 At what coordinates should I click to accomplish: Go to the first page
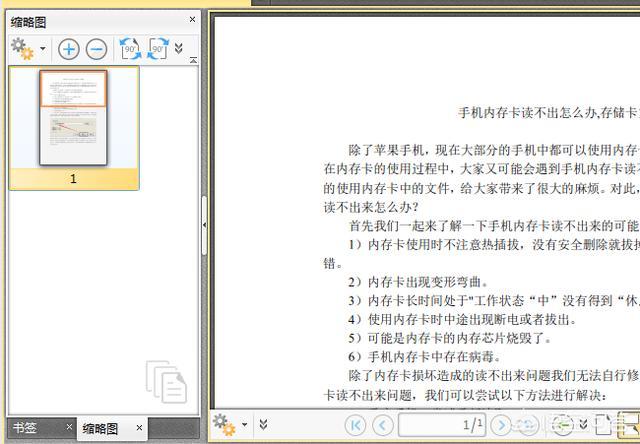click(x=355, y=425)
